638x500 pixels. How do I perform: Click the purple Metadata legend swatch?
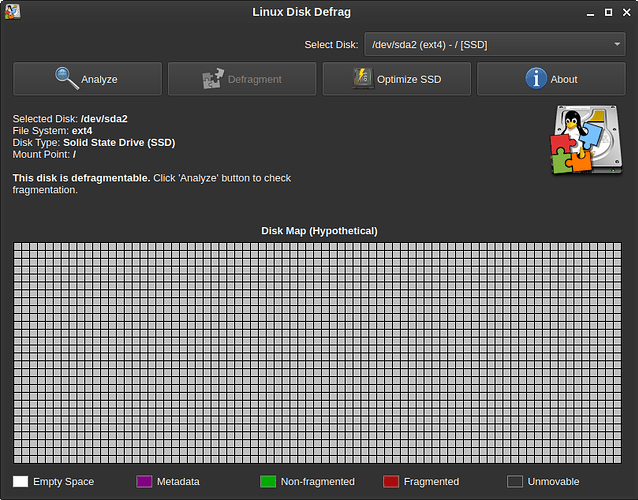pyautogui.click(x=143, y=482)
